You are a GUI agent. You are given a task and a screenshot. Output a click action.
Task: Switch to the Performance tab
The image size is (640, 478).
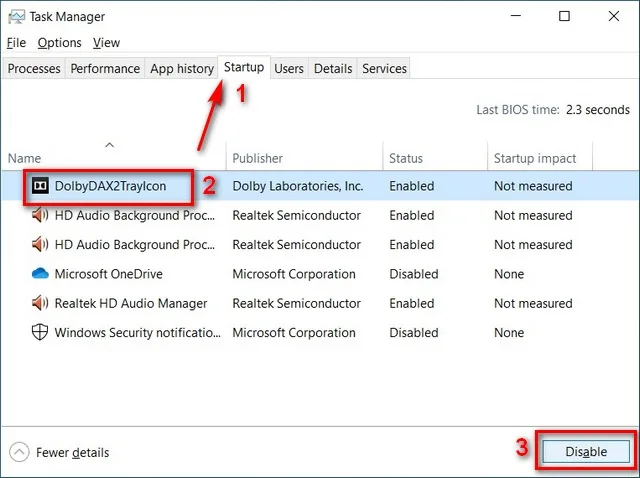click(105, 68)
